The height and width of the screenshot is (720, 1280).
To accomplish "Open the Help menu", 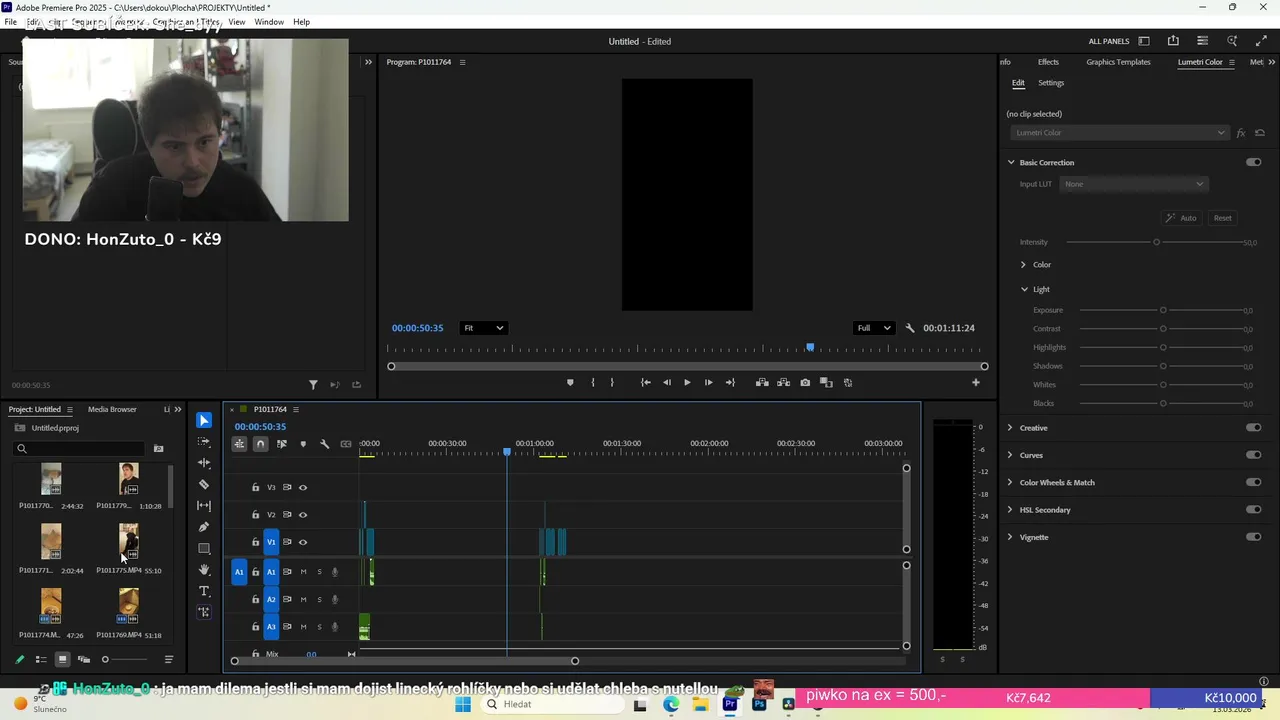I will point(301,22).
